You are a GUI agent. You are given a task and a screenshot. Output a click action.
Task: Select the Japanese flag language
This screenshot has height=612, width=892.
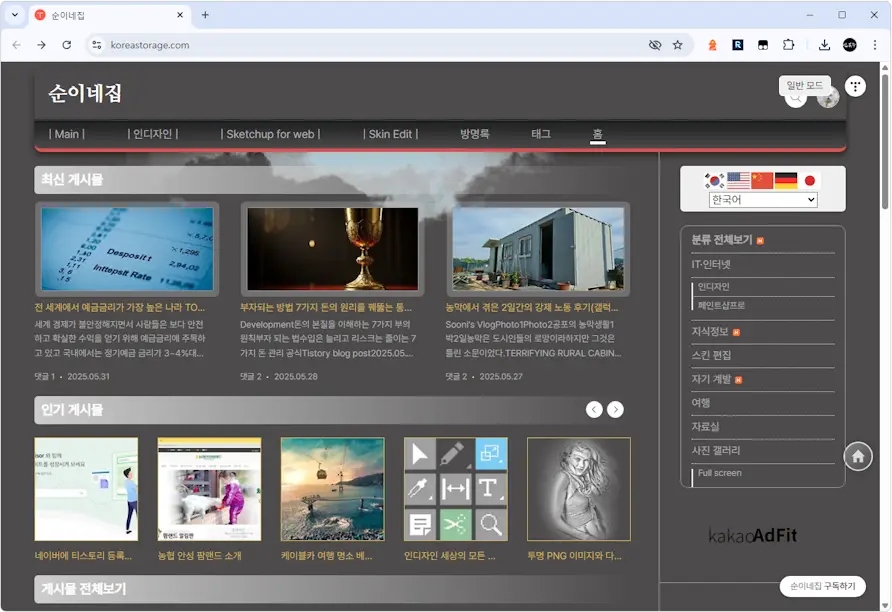coord(810,181)
